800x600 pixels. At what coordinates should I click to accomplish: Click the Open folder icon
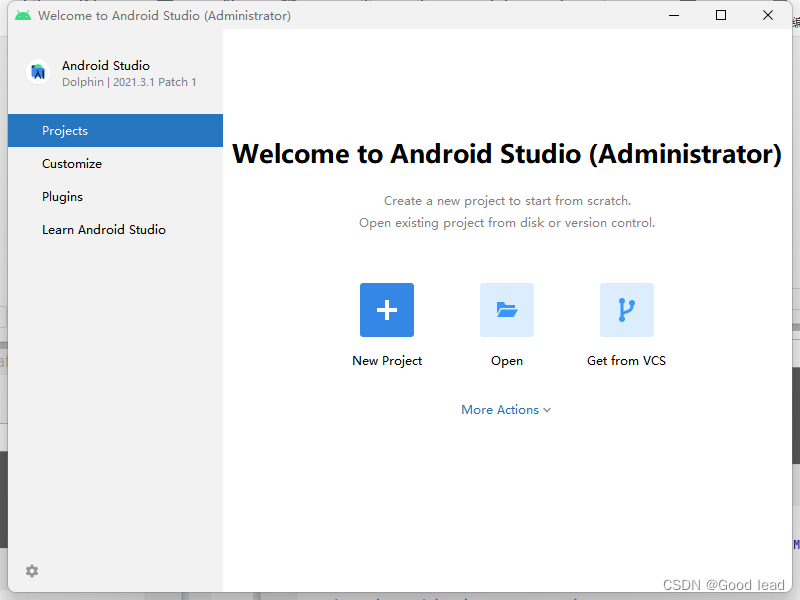pos(507,310)
